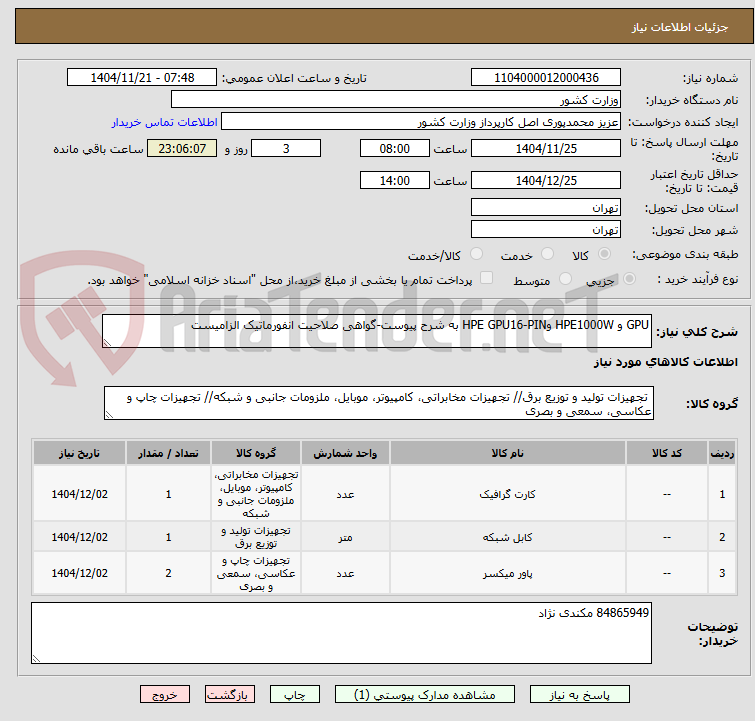Viewport: 755px width, 721px height.
Task: Click the توضیحات خریدار textarea
Action: (341, 633)
